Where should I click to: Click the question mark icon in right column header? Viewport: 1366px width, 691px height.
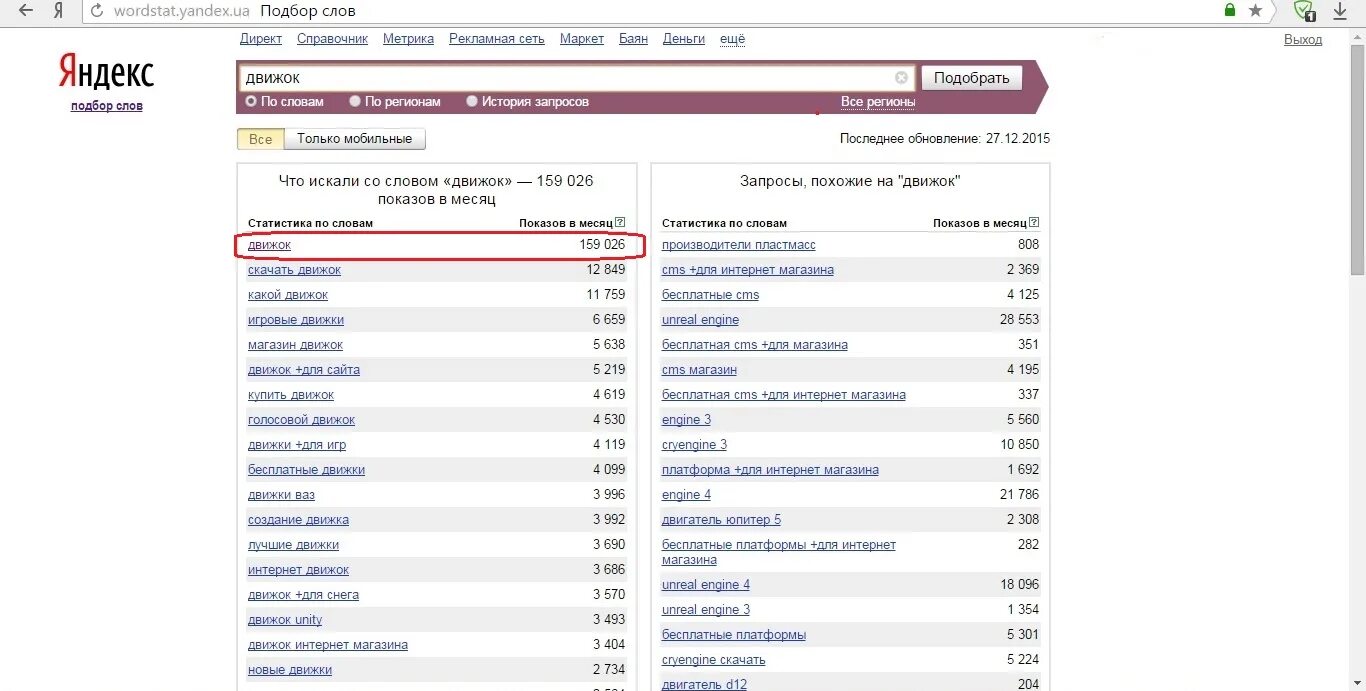tap(1034, 222)
